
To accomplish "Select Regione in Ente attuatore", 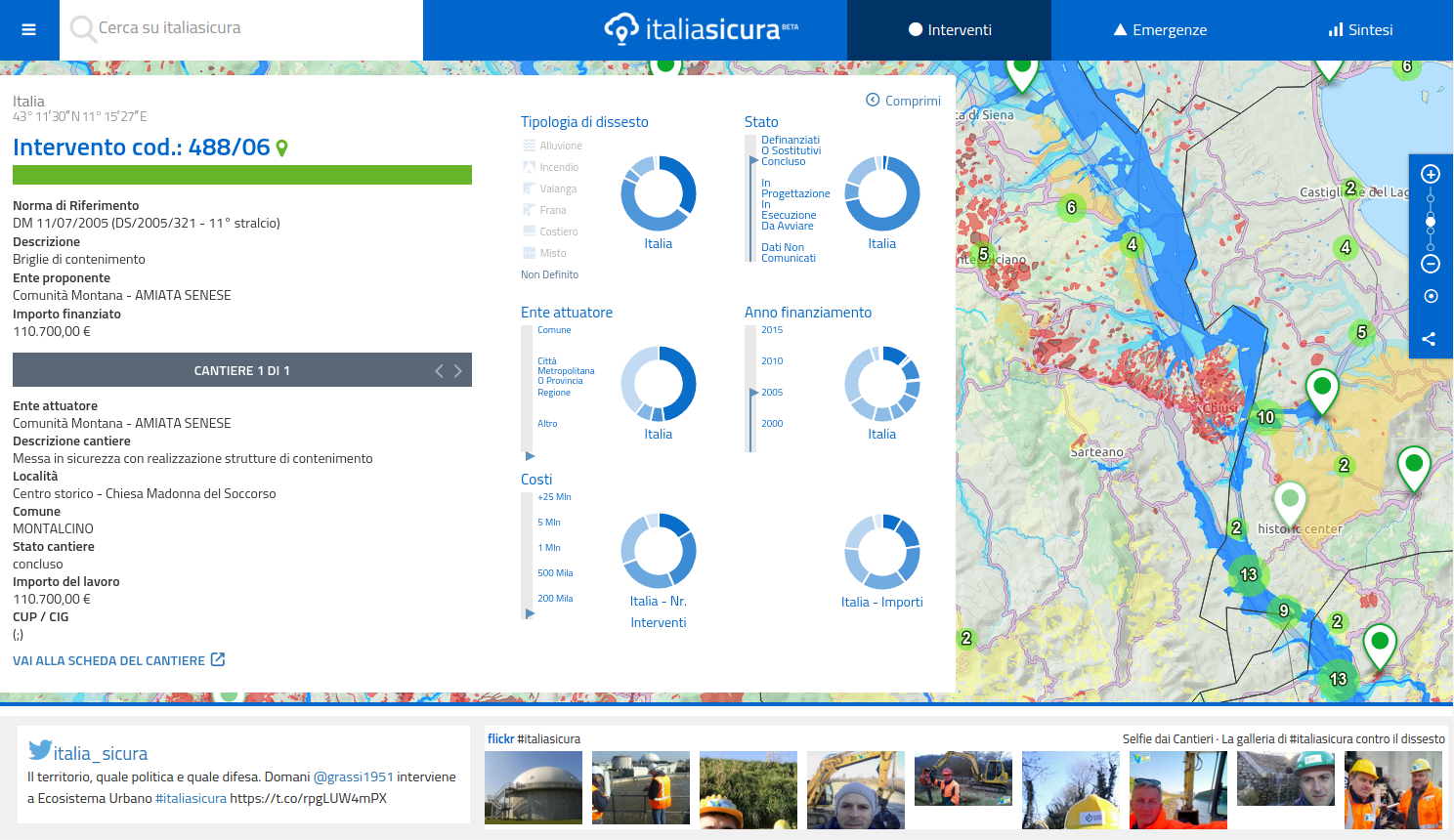I will 554,393.
